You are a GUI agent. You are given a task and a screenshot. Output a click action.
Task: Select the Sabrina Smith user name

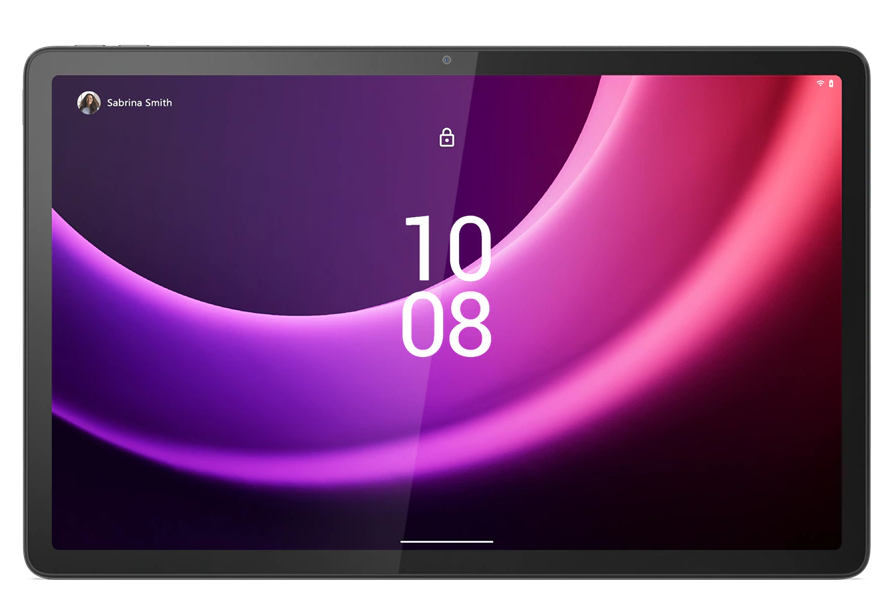139,103
